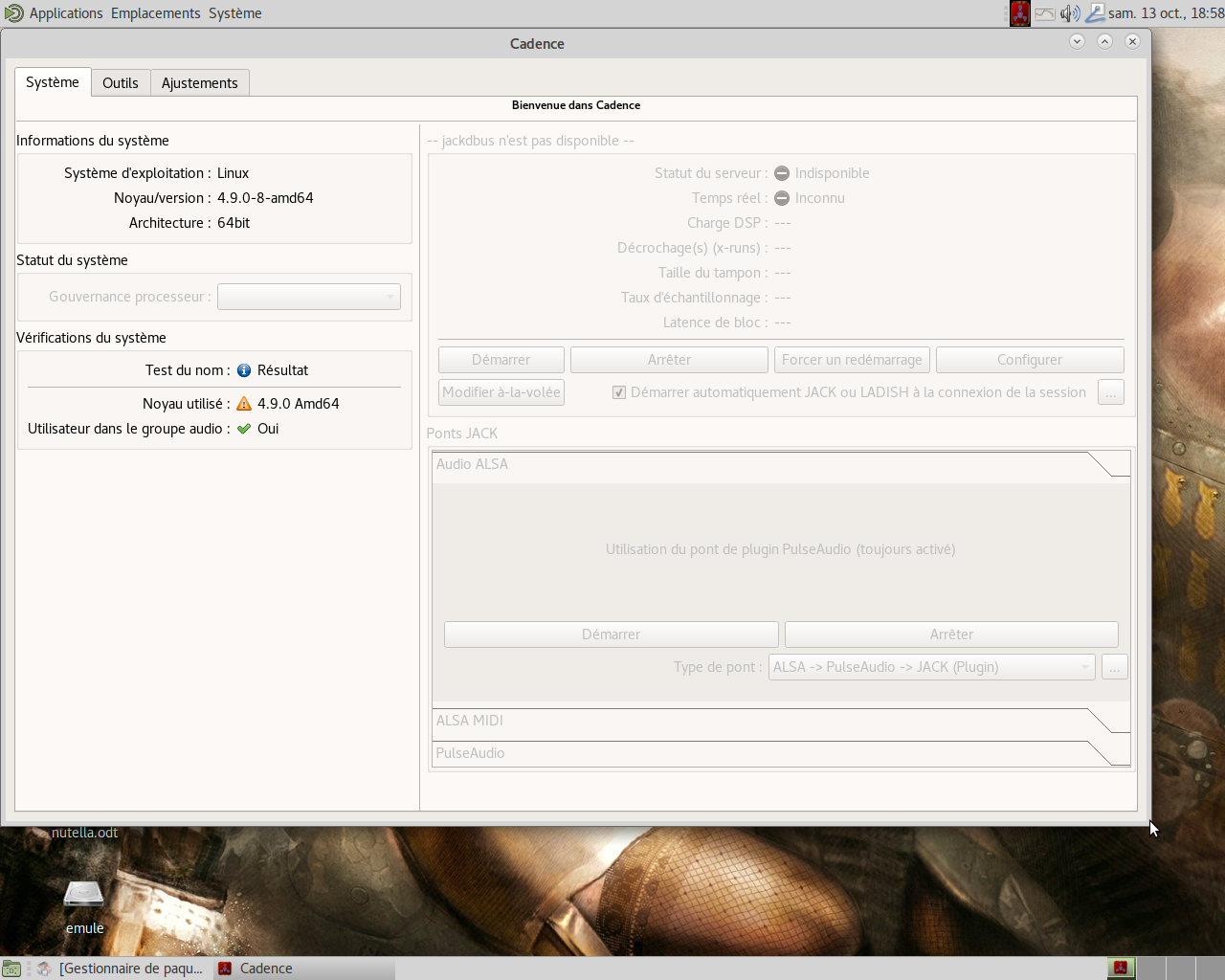Click the Configurer button
Viewport: 1225px width, 980px height.
coord(1030,360)
